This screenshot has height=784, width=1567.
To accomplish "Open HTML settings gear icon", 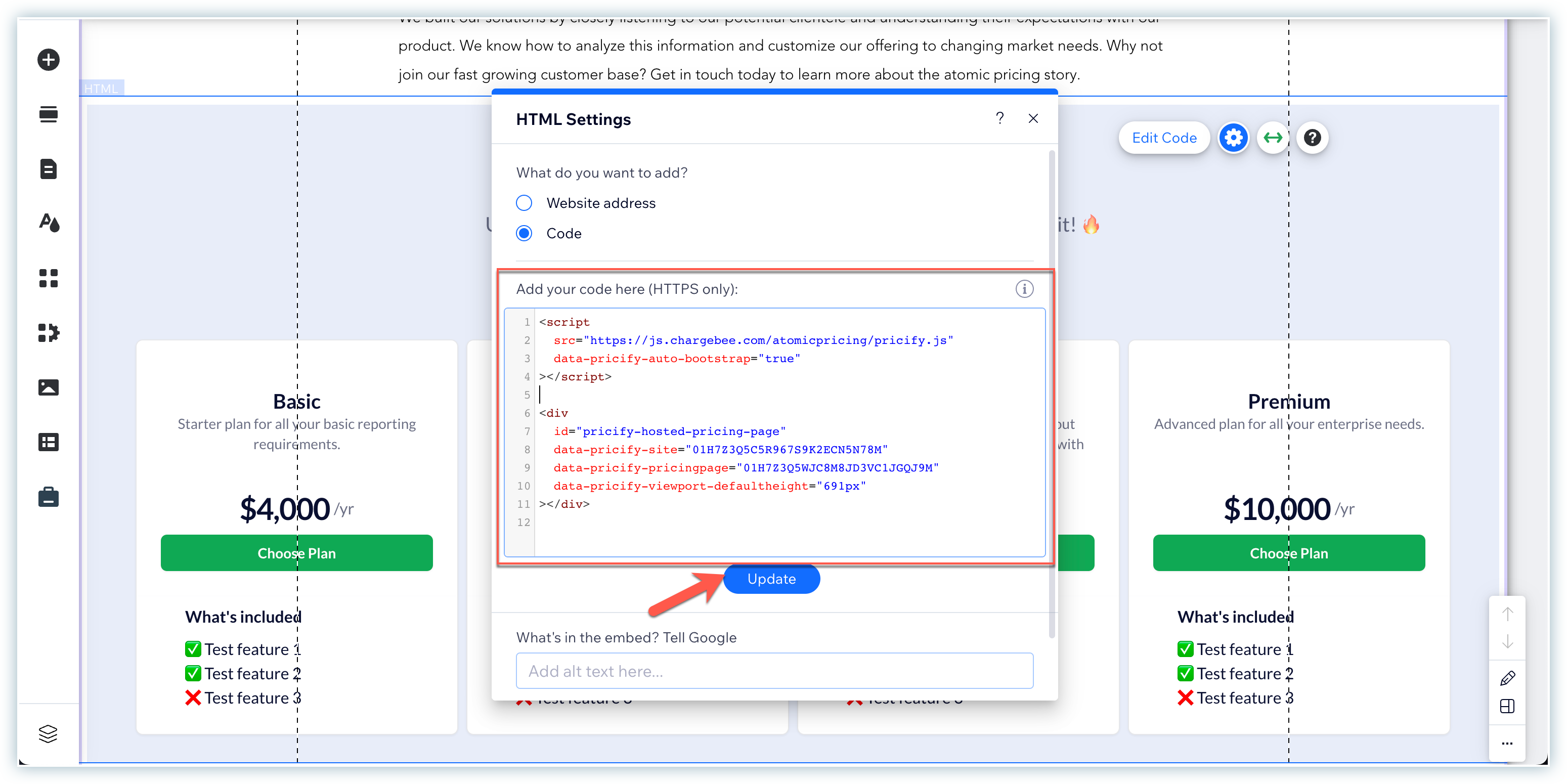I will pos(1233,138).
